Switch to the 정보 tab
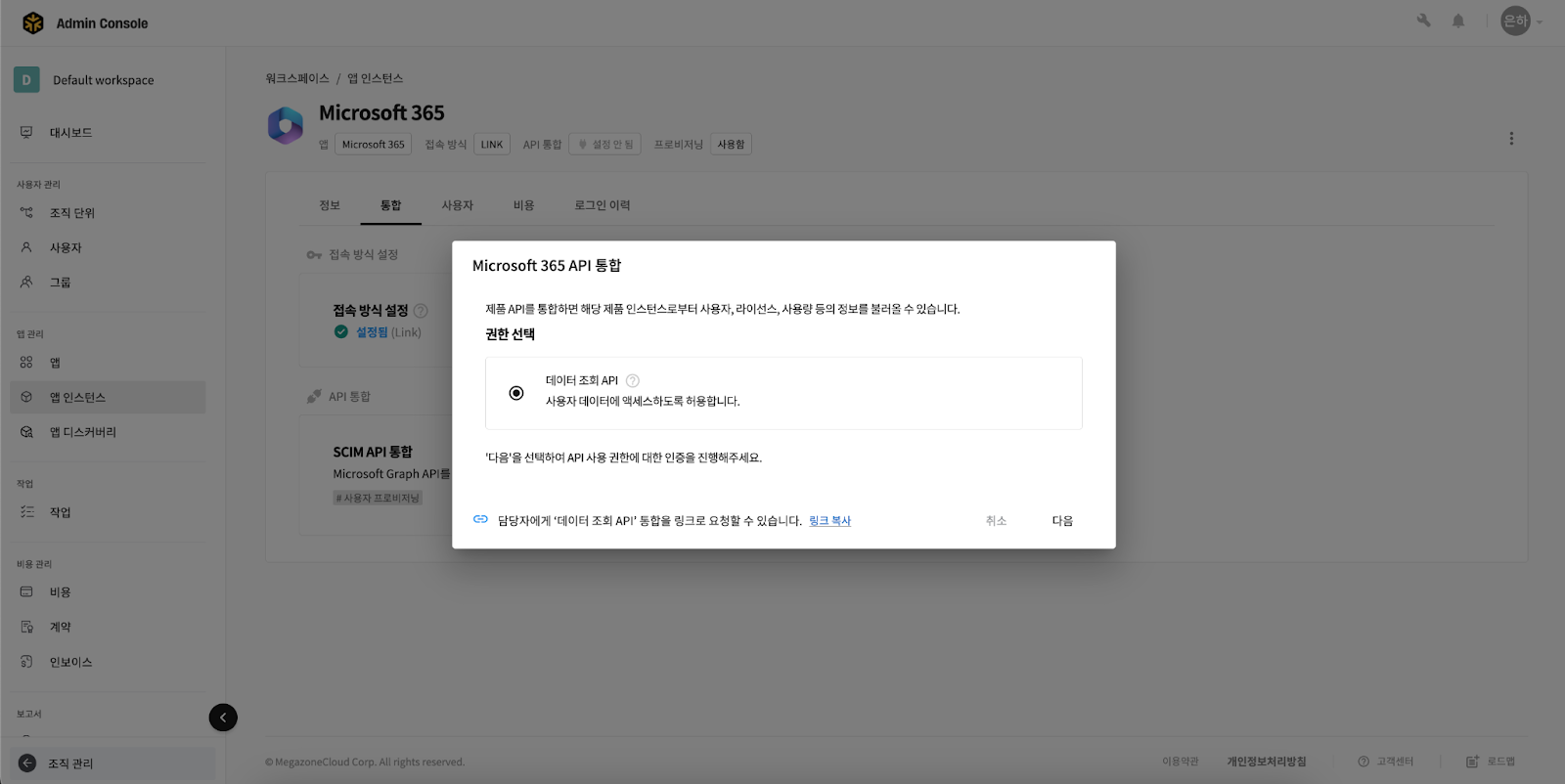 coord(330,205)
